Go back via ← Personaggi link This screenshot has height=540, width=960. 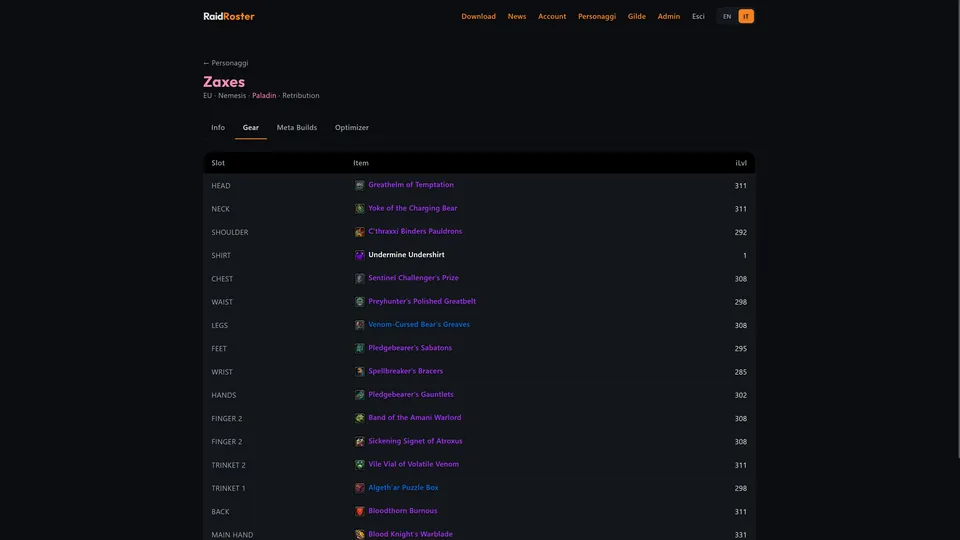tap(225, 63)
